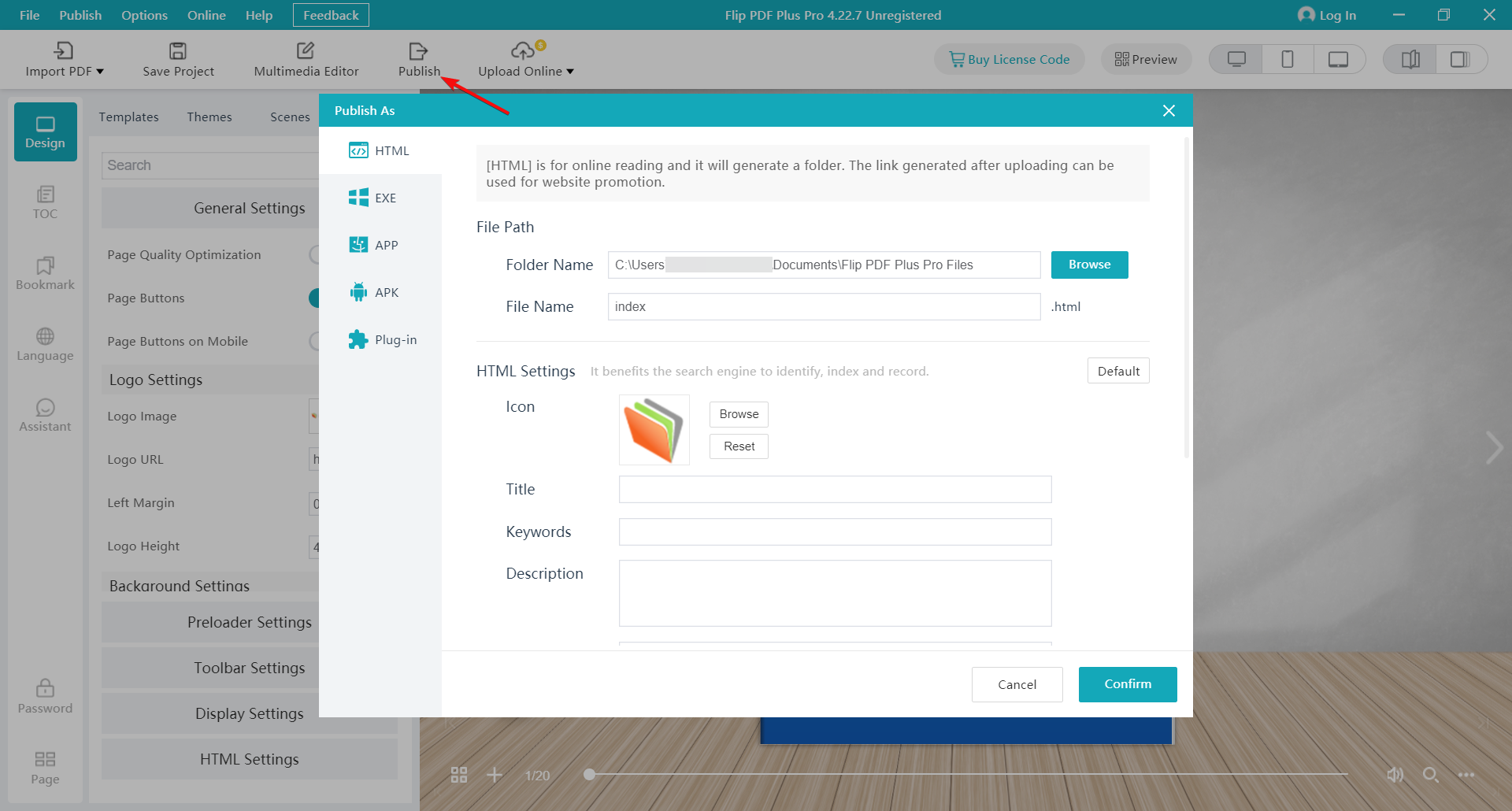Viewport: 1512px width, 811px height.
Task: Click the Publish toolbar icon
Action: point(418,51)
